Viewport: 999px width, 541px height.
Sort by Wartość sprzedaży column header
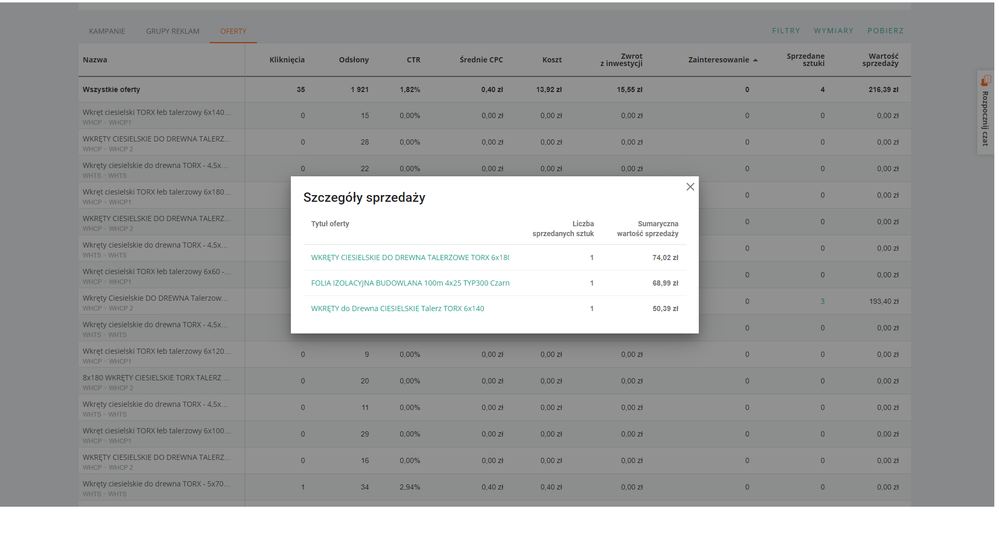pos(880,60)
